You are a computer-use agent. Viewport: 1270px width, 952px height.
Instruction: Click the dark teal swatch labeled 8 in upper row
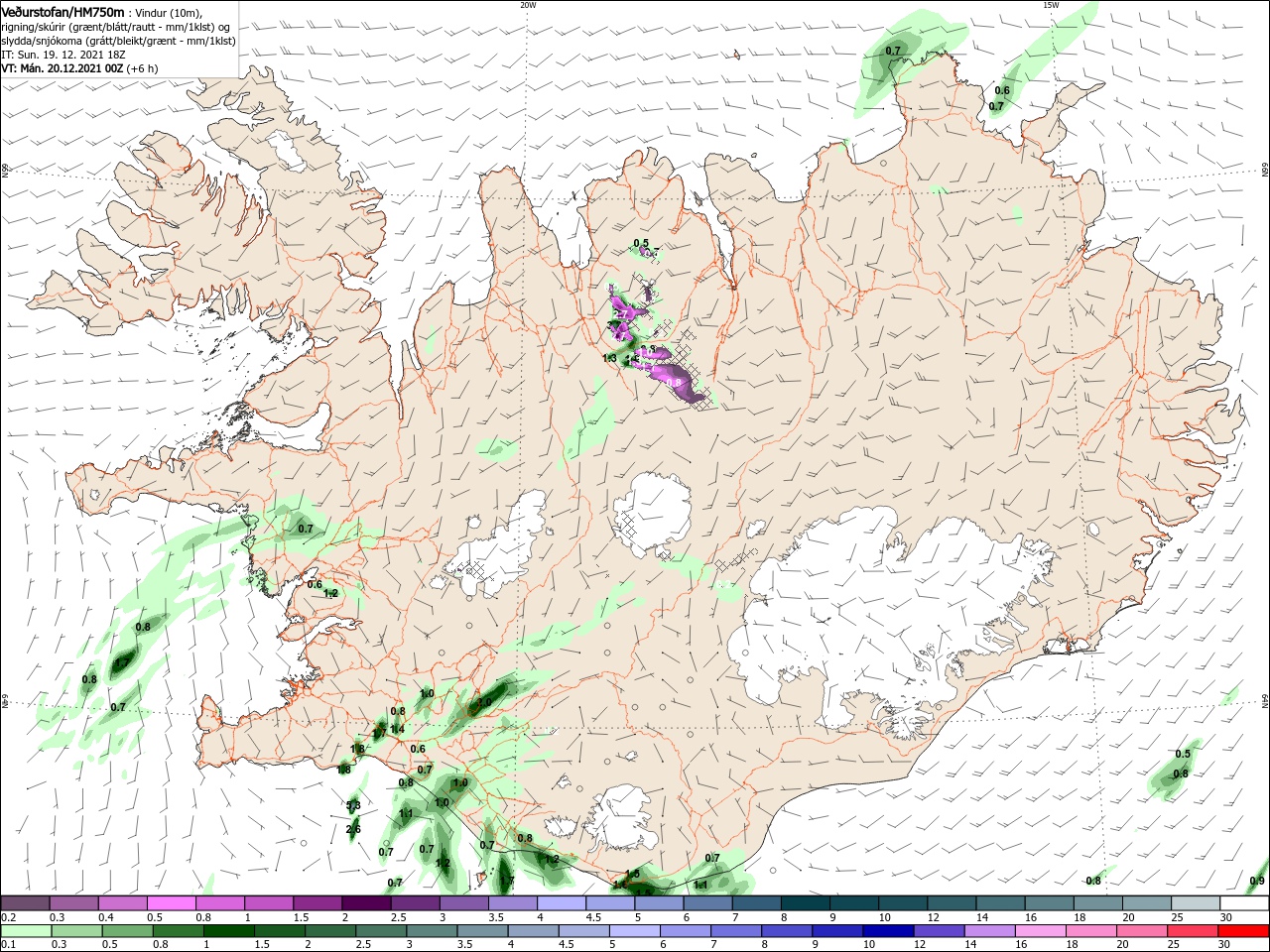coord(805,903)
